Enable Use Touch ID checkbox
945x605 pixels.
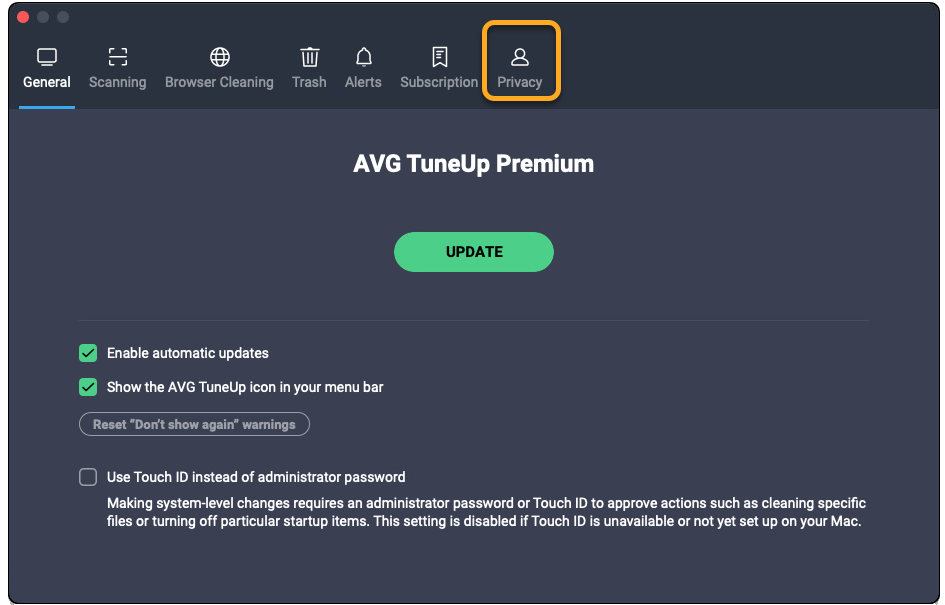pos(88,477)
